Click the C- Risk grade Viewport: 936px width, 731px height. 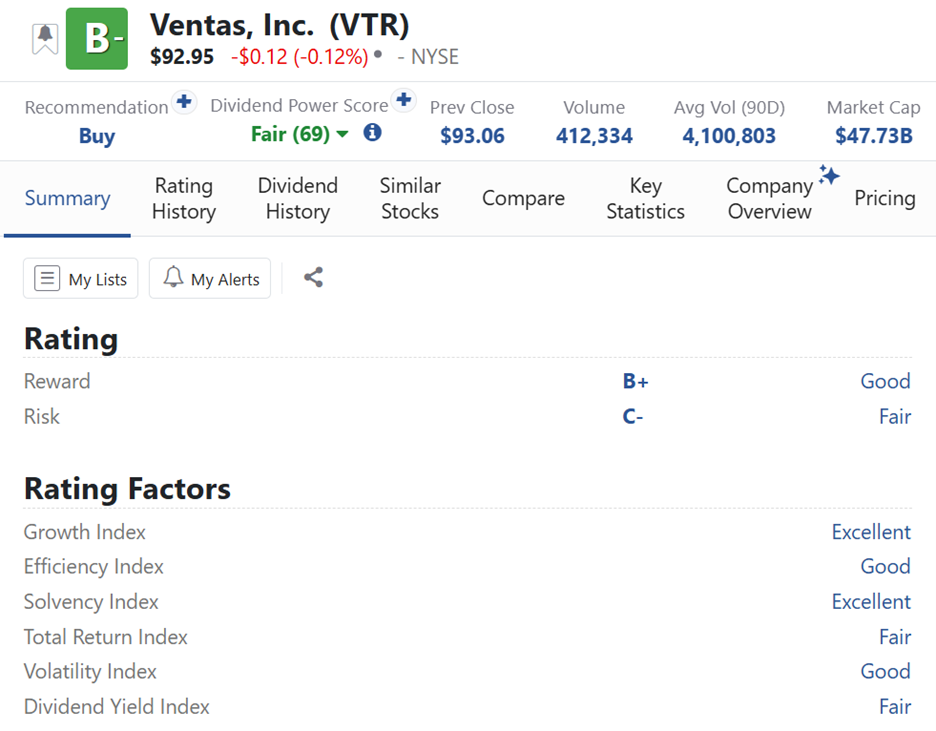tap(633, 417)
